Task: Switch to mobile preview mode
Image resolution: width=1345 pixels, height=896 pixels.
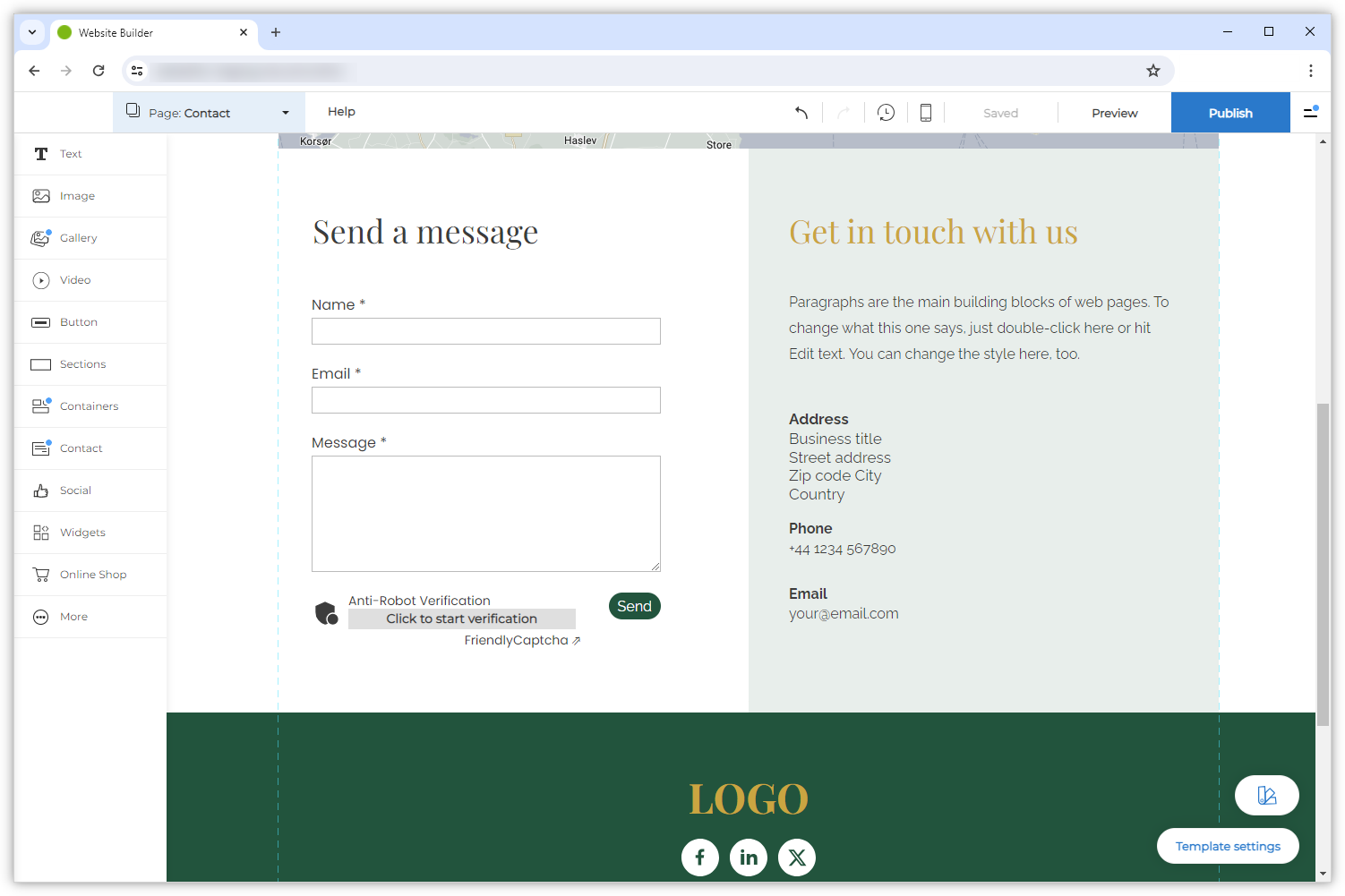Action: (925, 112)
